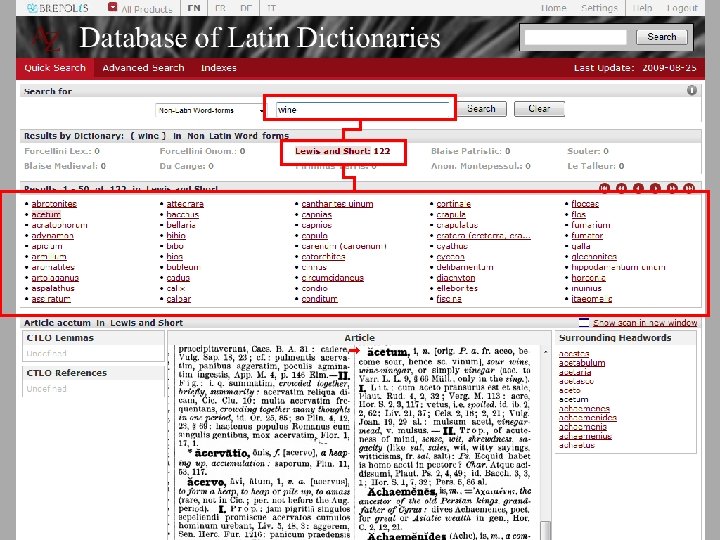The width and height of the screenshot is (720, 540).
Task: Select Souter: 0 dictionary
Action: coord(588,151)
